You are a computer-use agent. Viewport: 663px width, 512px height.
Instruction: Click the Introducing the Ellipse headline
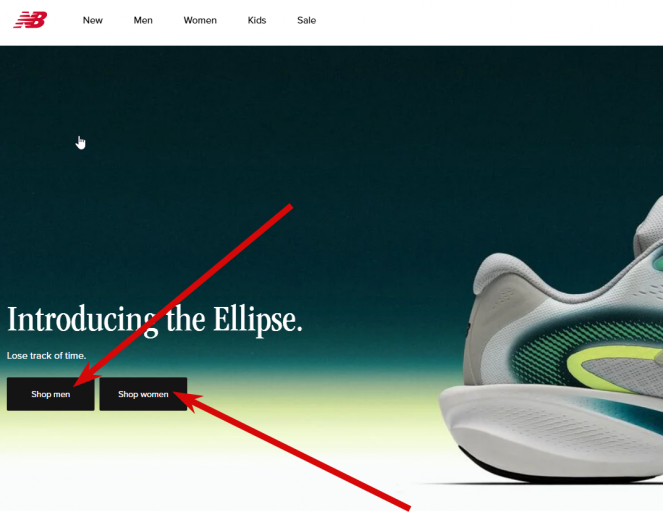[155, 320]
